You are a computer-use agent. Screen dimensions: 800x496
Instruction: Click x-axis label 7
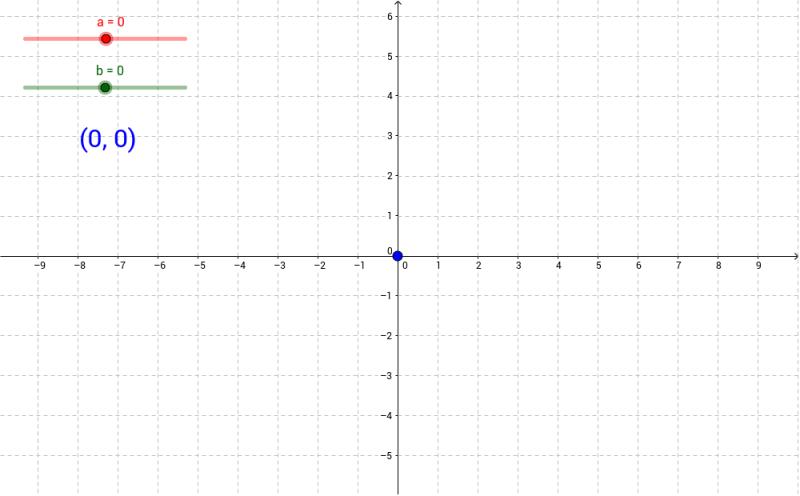coord(679,265)
